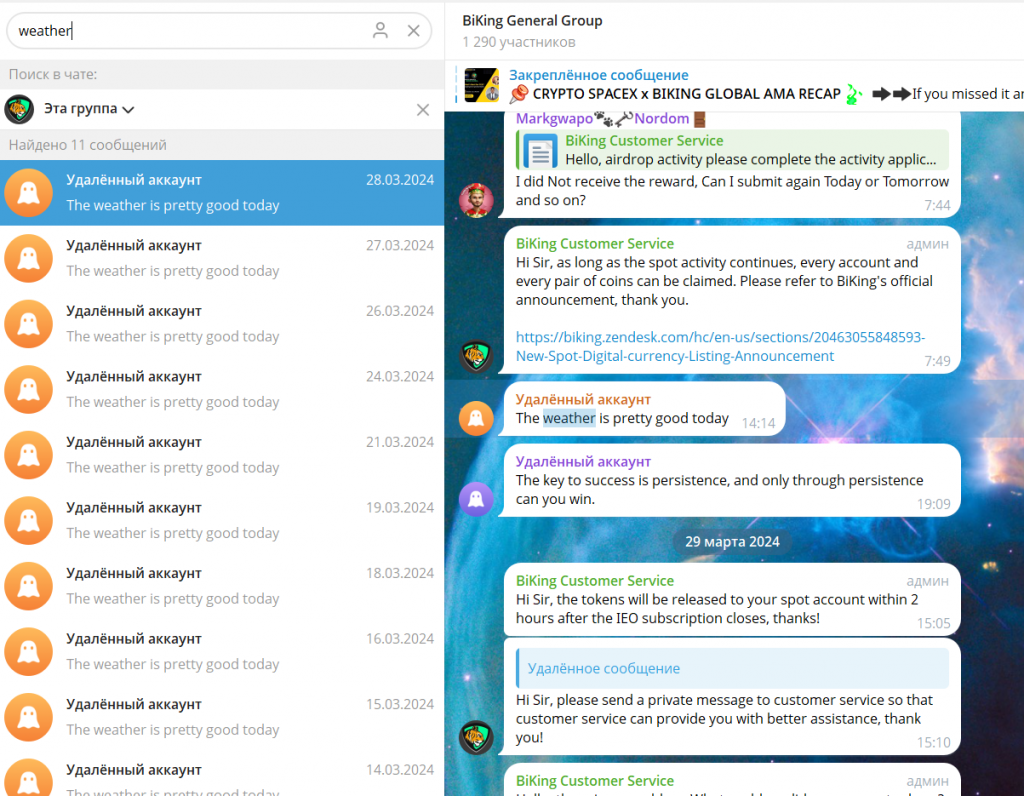Click the ghost avatar of the 15.03.2024 result

(x=28, y=717)
